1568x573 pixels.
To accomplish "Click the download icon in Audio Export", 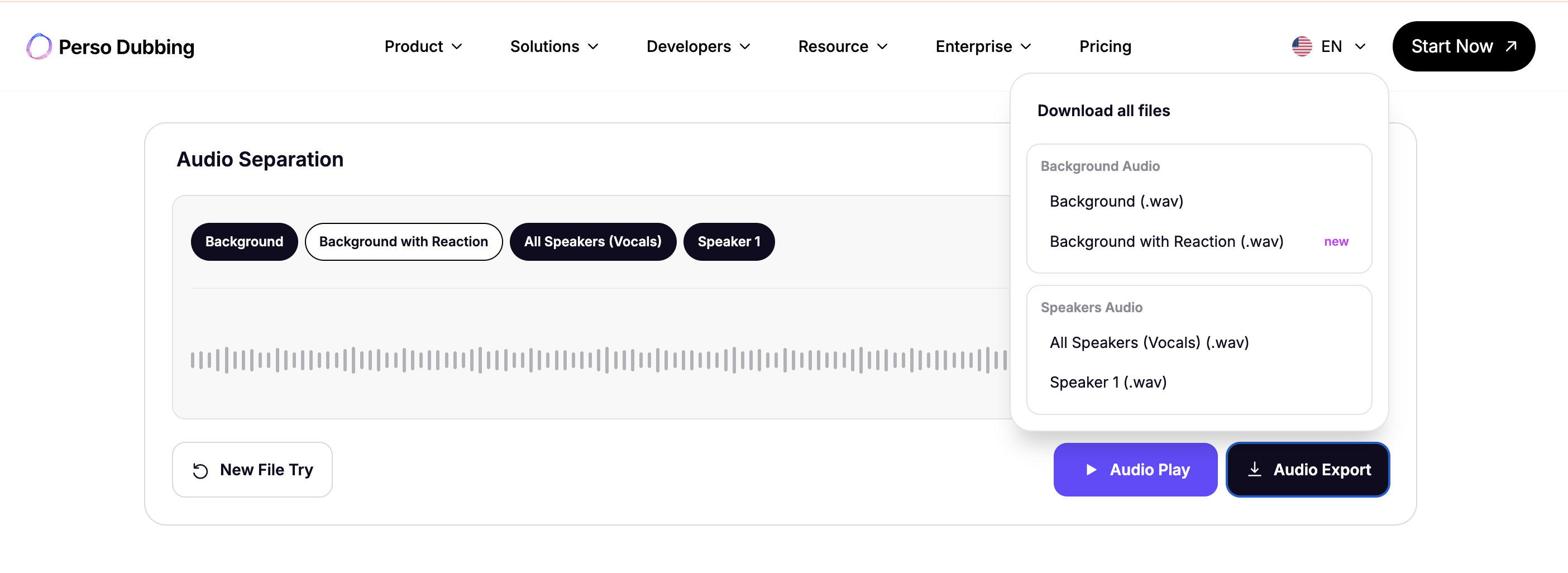I will tap(1254, 469).
